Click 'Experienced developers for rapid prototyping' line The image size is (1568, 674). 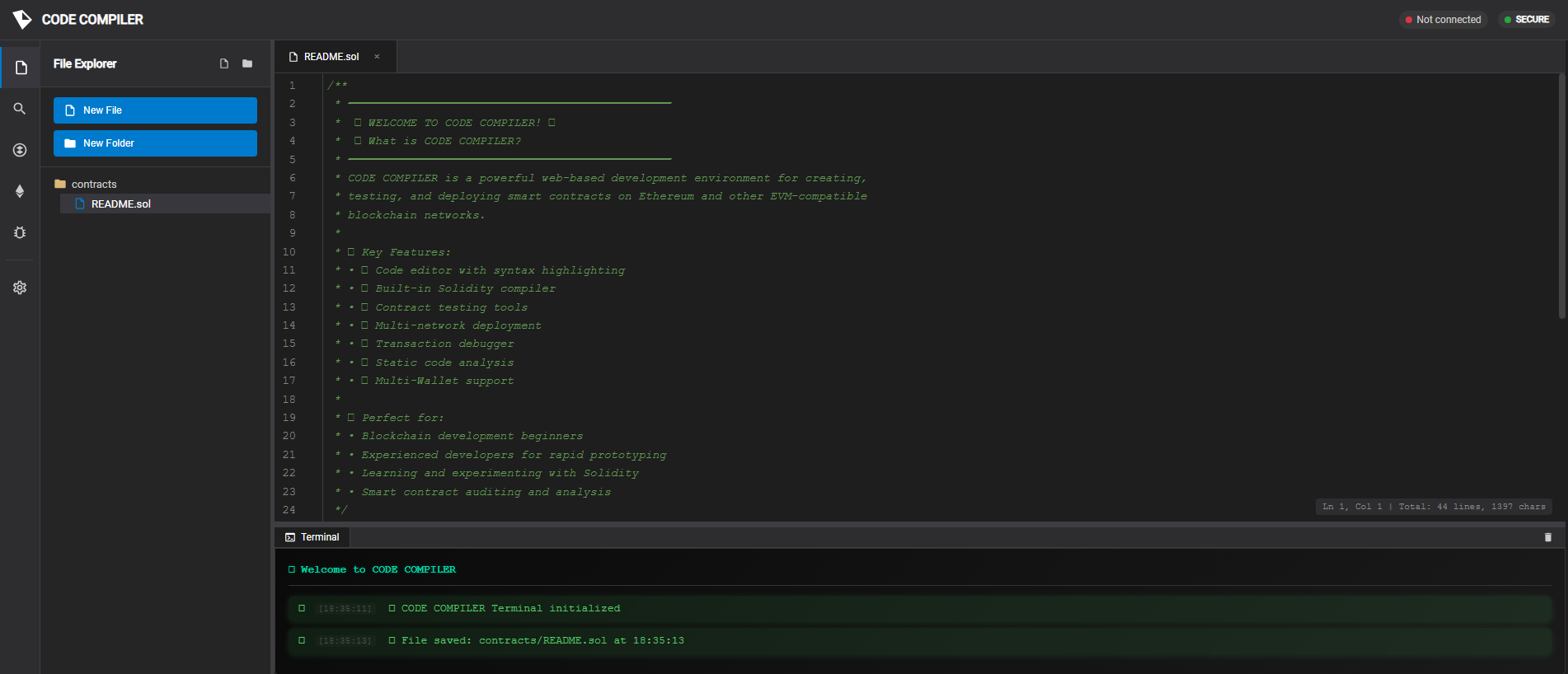coord(514,455)
